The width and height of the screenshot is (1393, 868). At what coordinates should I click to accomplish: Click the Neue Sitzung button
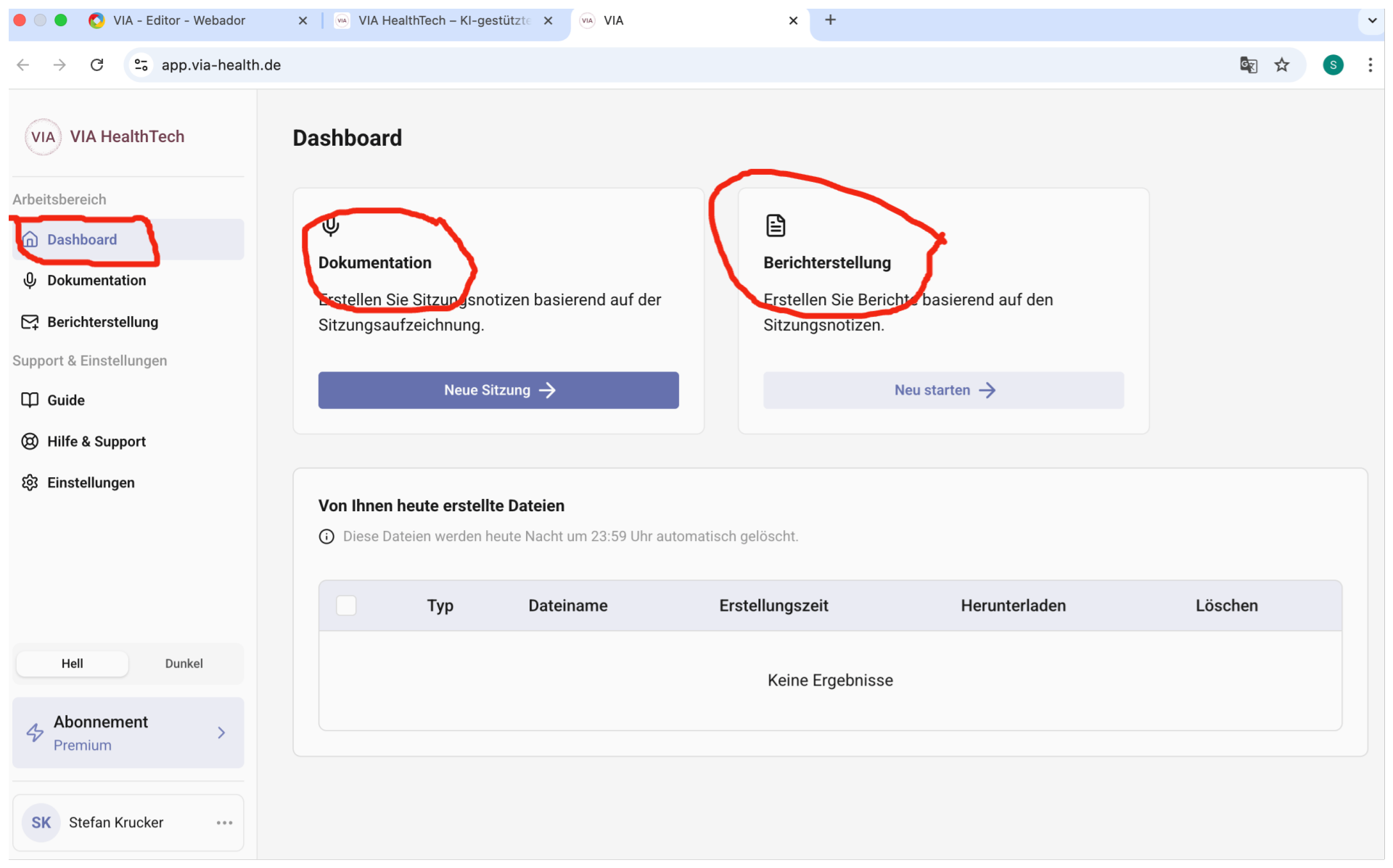pyautogui.click(x=498, y=391)
